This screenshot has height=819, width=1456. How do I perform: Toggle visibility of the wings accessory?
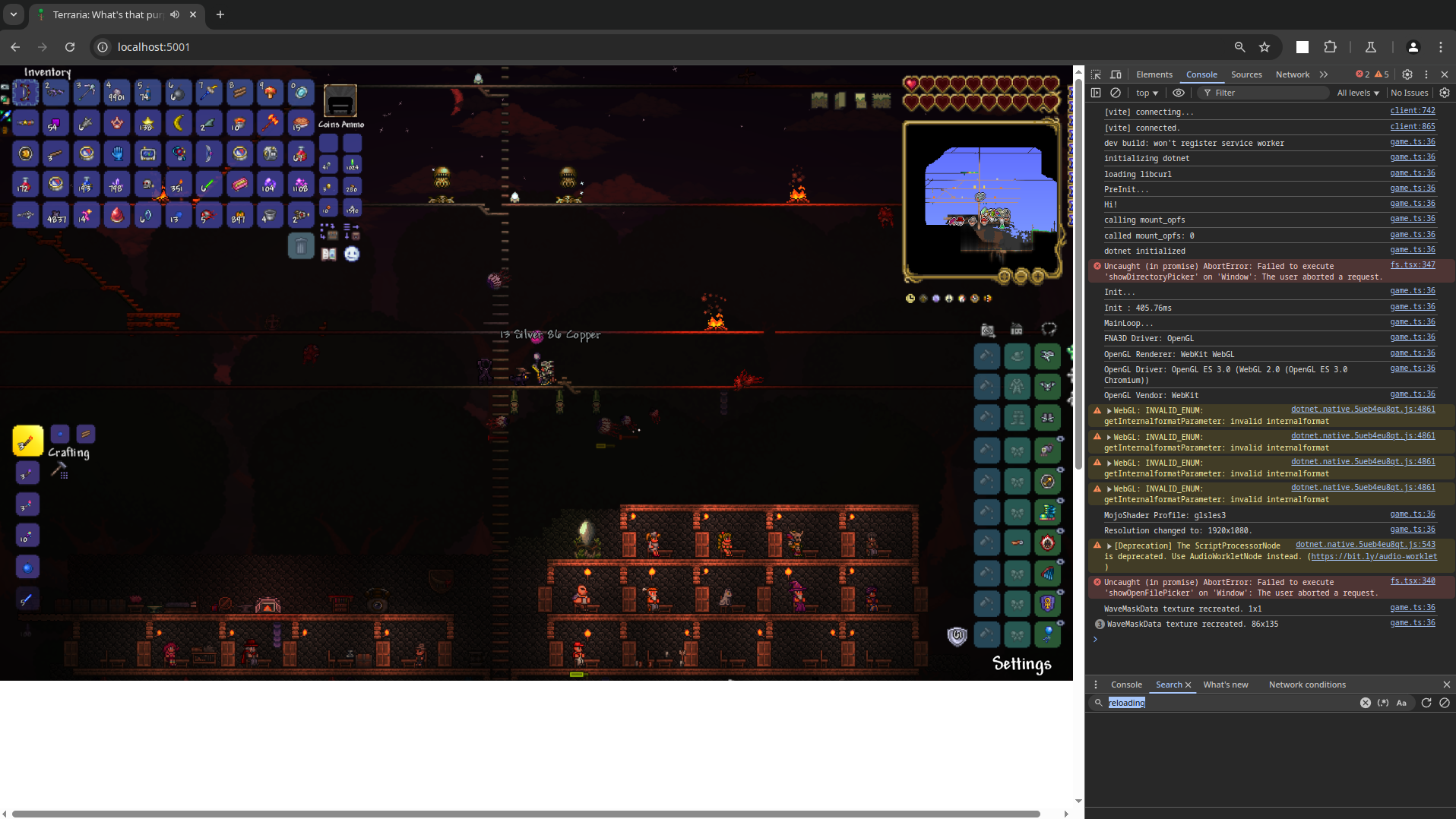1061,561
